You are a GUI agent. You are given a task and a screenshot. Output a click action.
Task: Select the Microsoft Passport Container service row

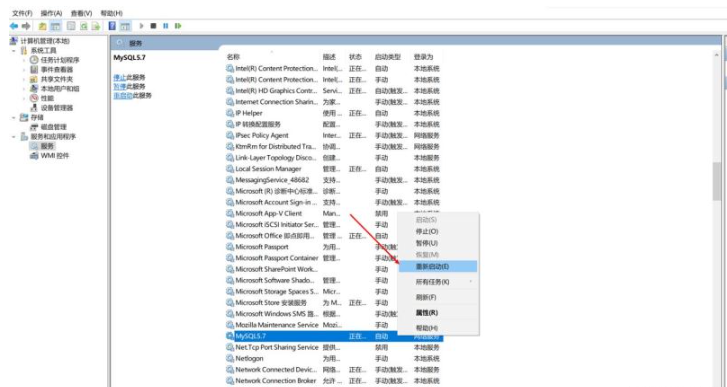(x=334, y=258)
